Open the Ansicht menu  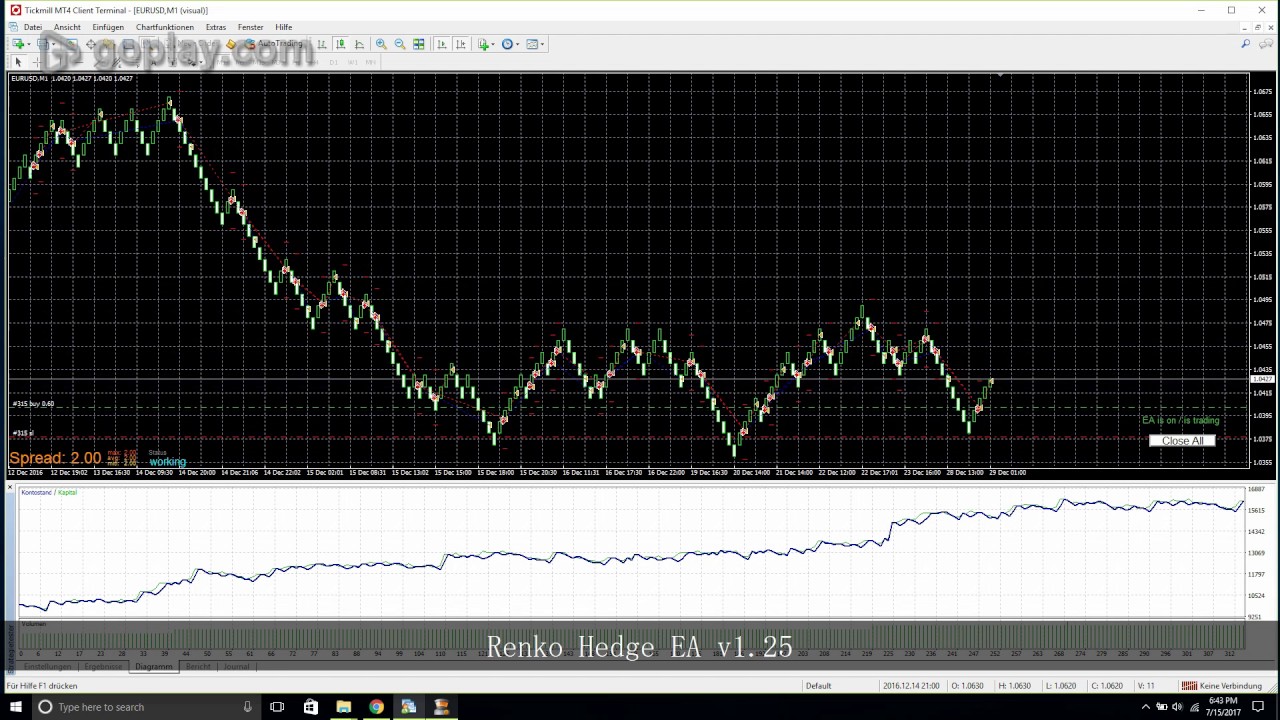click(67, 27)
